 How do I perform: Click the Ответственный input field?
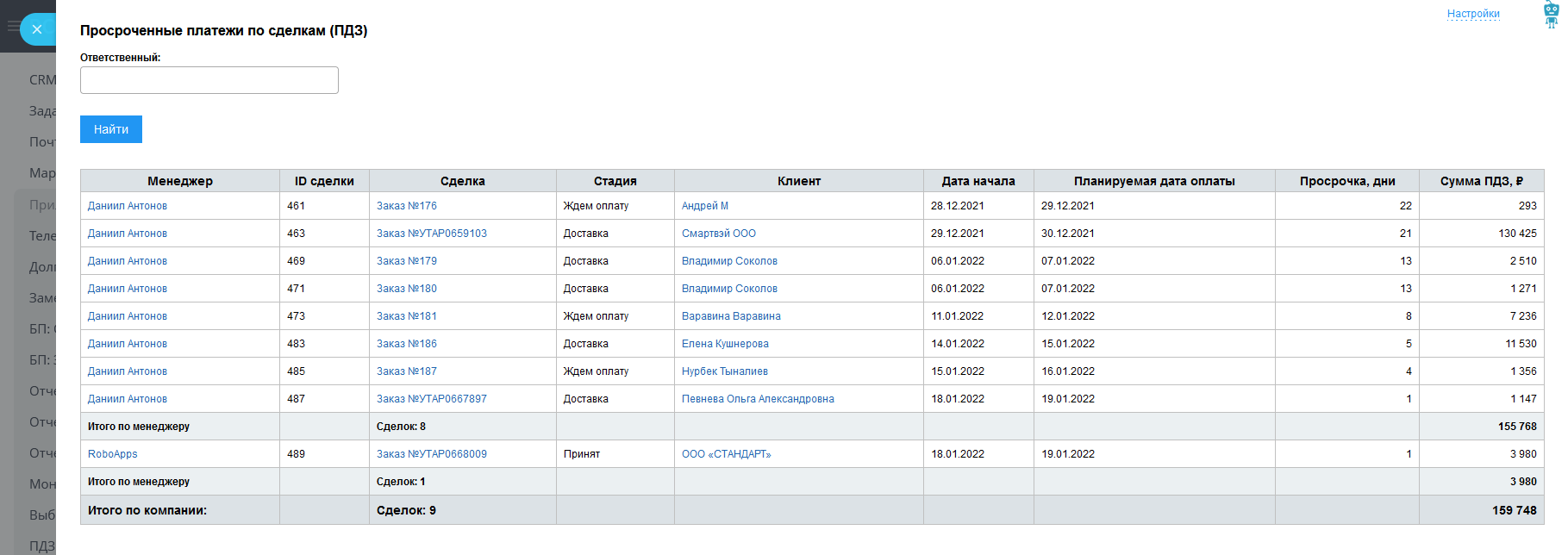(209, 80)
